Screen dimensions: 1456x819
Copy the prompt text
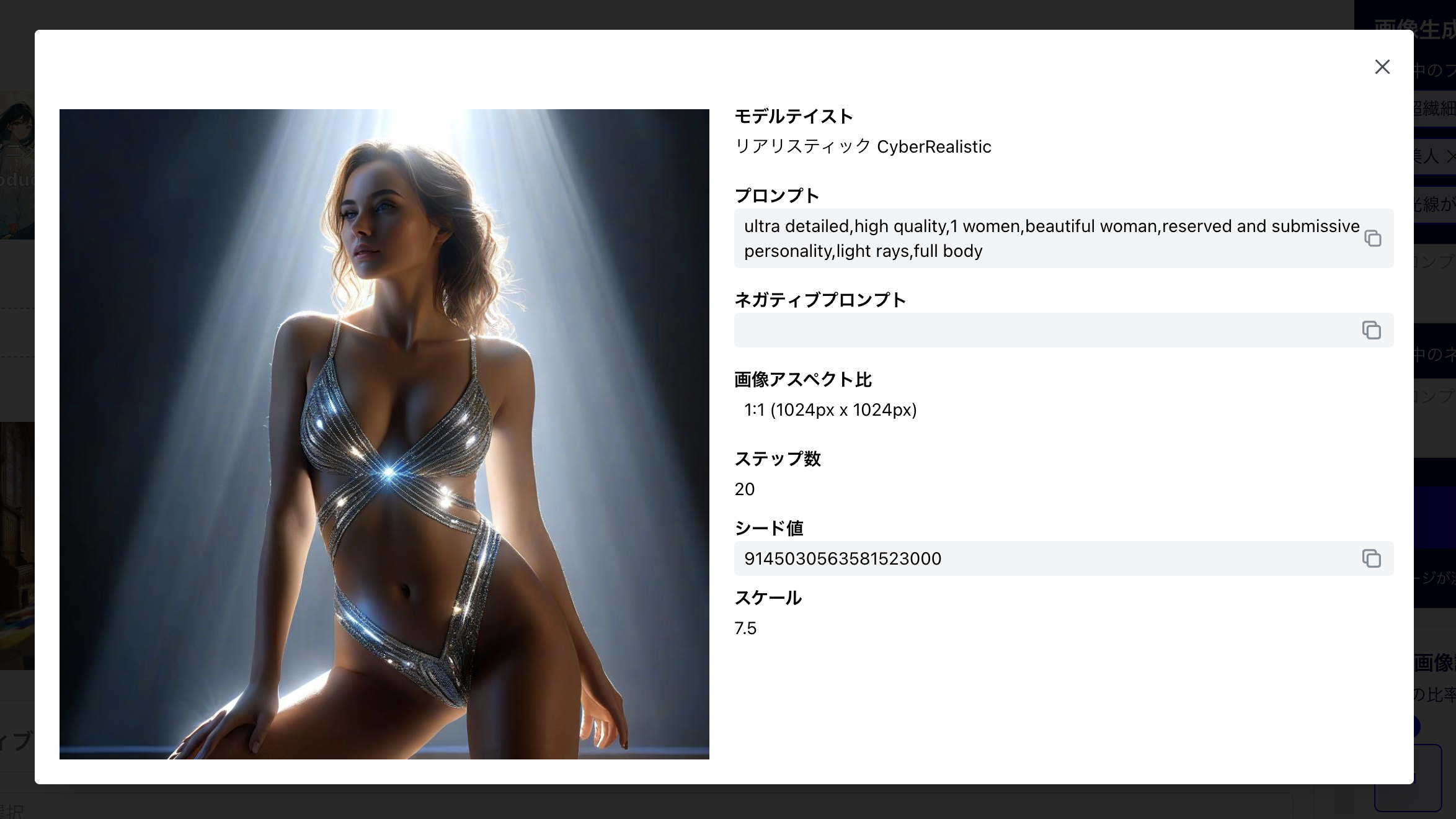[1372, 238]
